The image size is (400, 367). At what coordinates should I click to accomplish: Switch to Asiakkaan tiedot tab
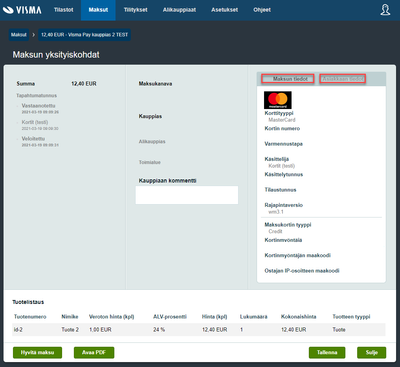pyautogui.click(x=343, y=79)
